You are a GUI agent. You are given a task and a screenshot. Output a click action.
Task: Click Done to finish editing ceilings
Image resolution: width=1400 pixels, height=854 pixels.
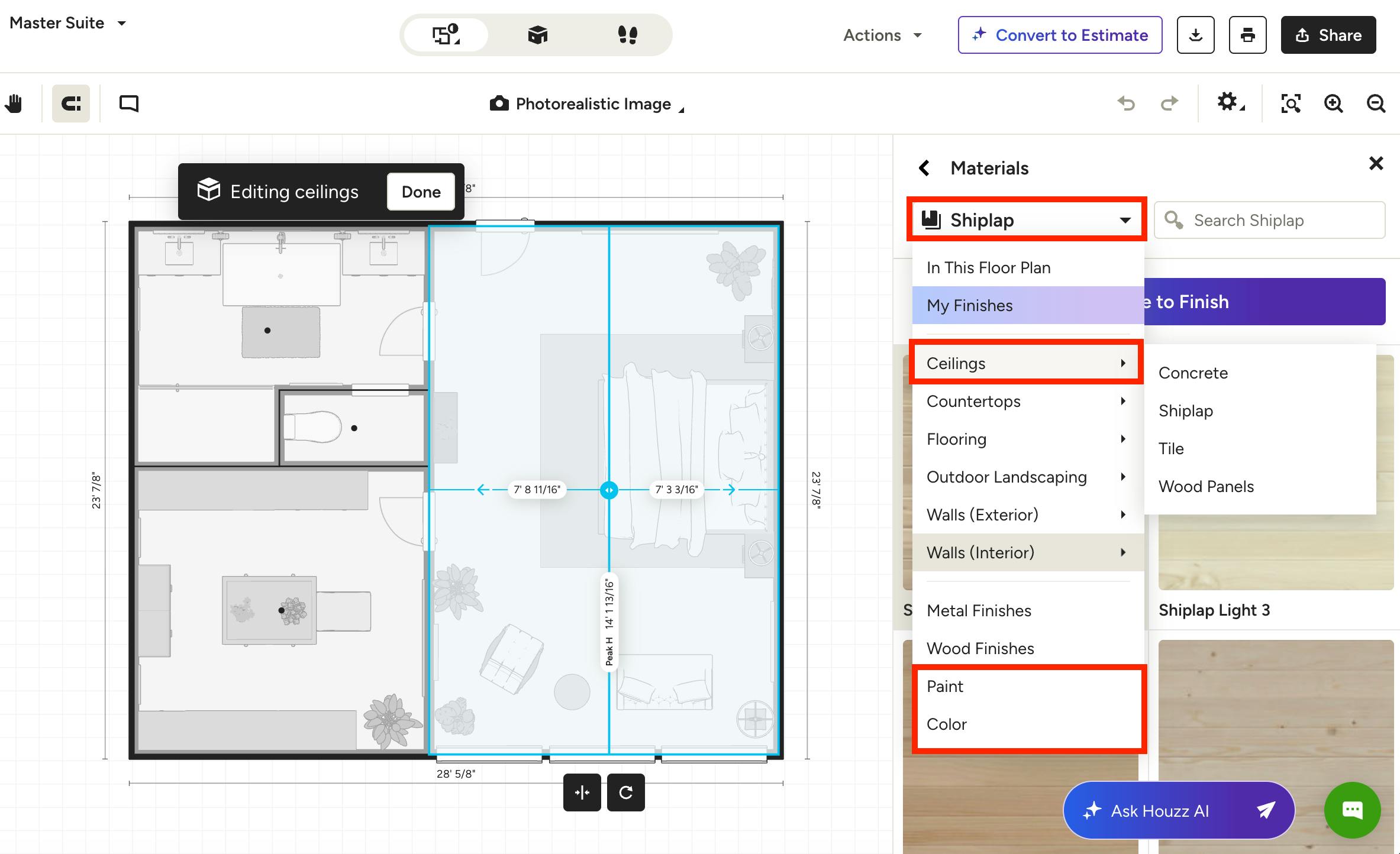point(421,192)
